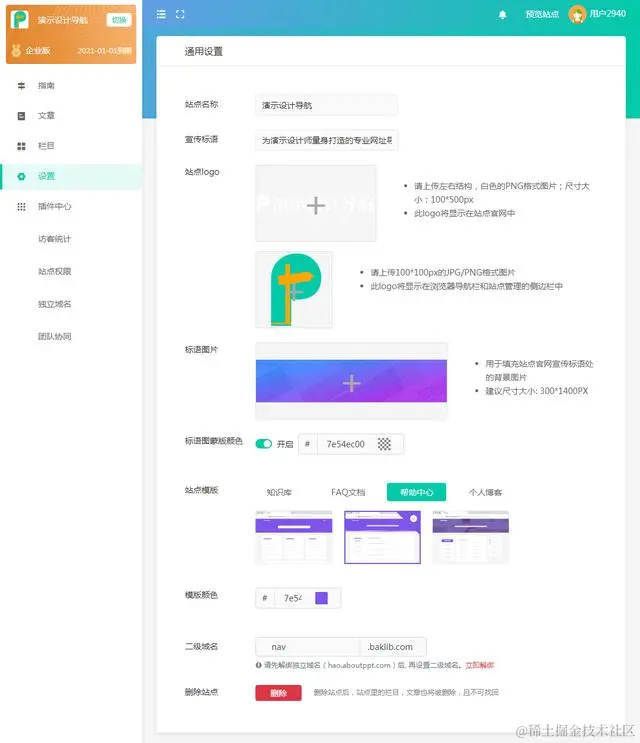Click the square P logo upload thumbnail
Screen dimensions: 640x743
click(x=294, y=290)
